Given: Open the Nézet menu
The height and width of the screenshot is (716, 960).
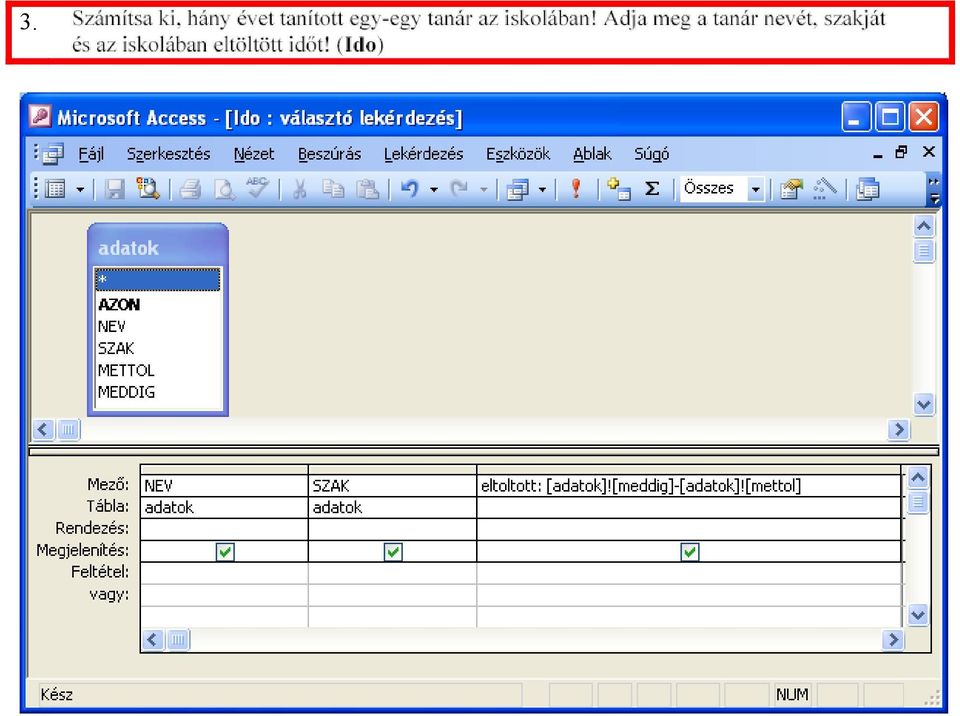Looking at the screenshot, I should point(254,154).
